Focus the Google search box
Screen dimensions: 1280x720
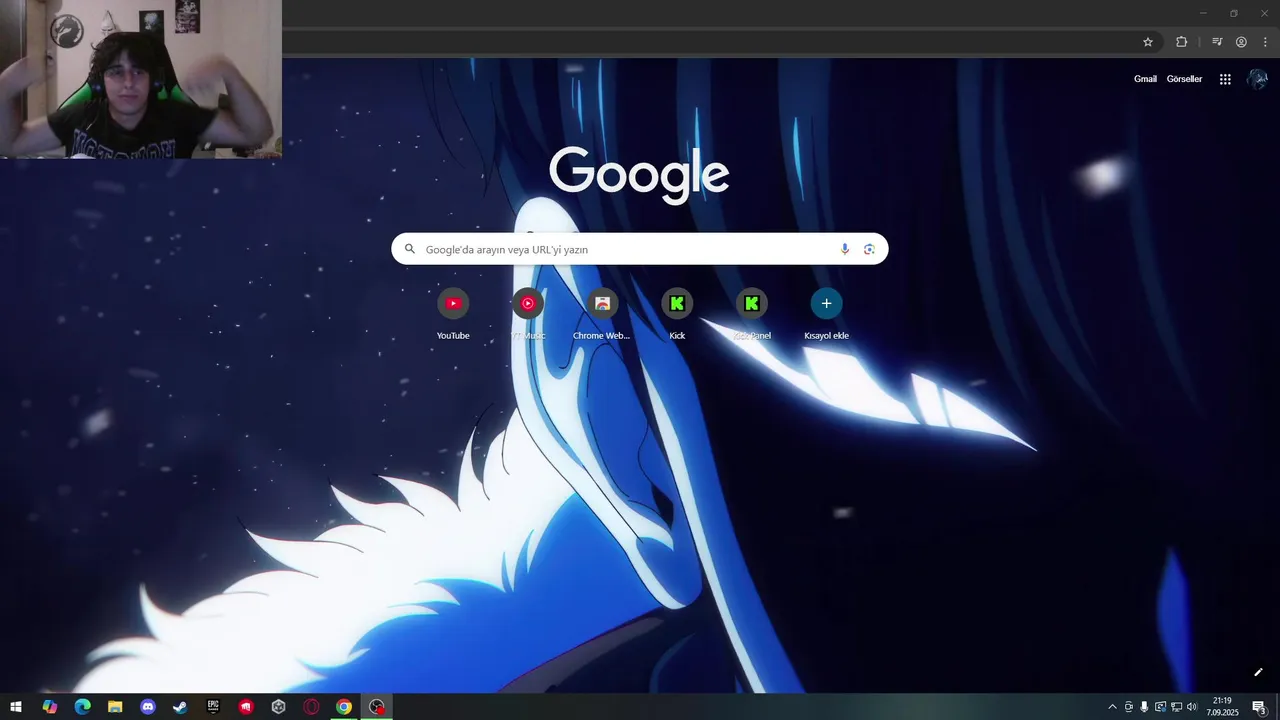click(640, 249)
